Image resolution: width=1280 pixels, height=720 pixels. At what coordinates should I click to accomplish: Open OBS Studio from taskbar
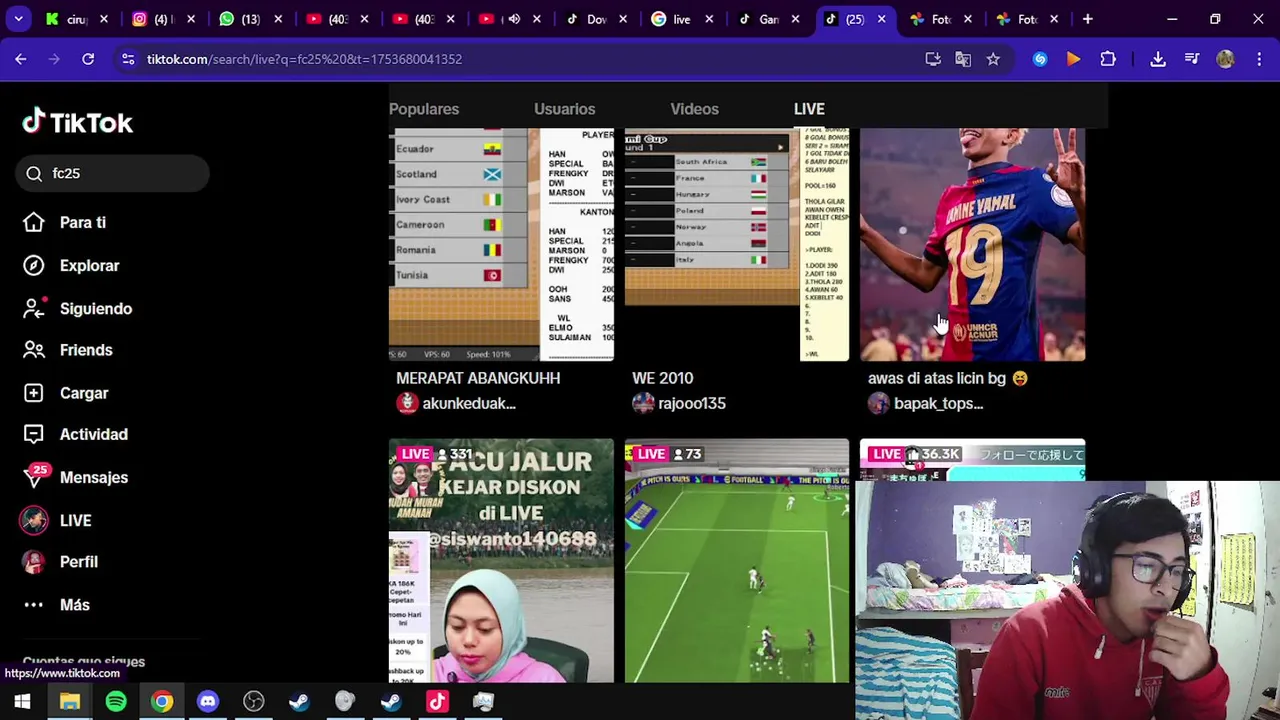[x=254, y=702]
